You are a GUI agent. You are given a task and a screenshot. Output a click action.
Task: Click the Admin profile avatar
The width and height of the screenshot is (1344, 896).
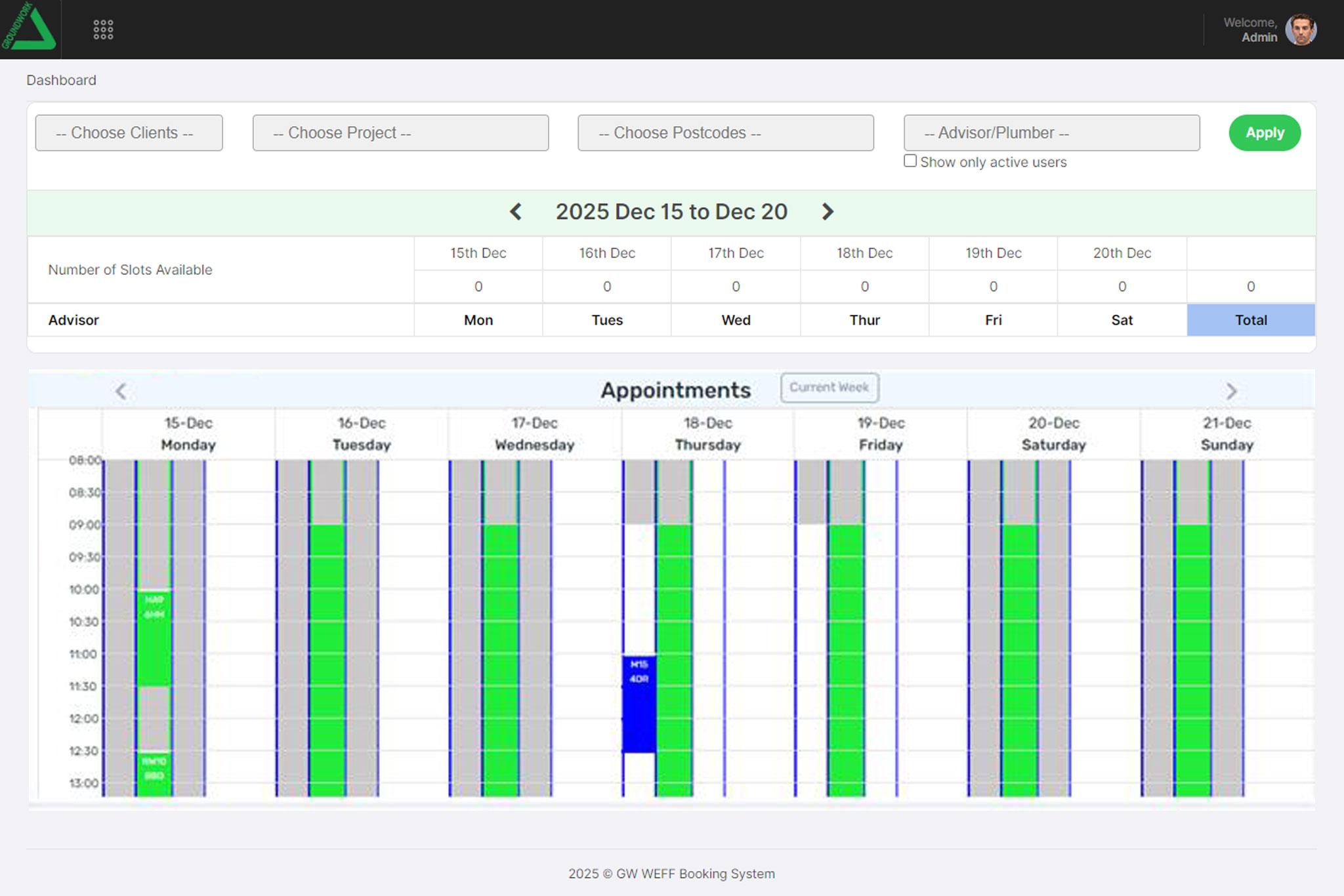click(x=1300, y=30)
